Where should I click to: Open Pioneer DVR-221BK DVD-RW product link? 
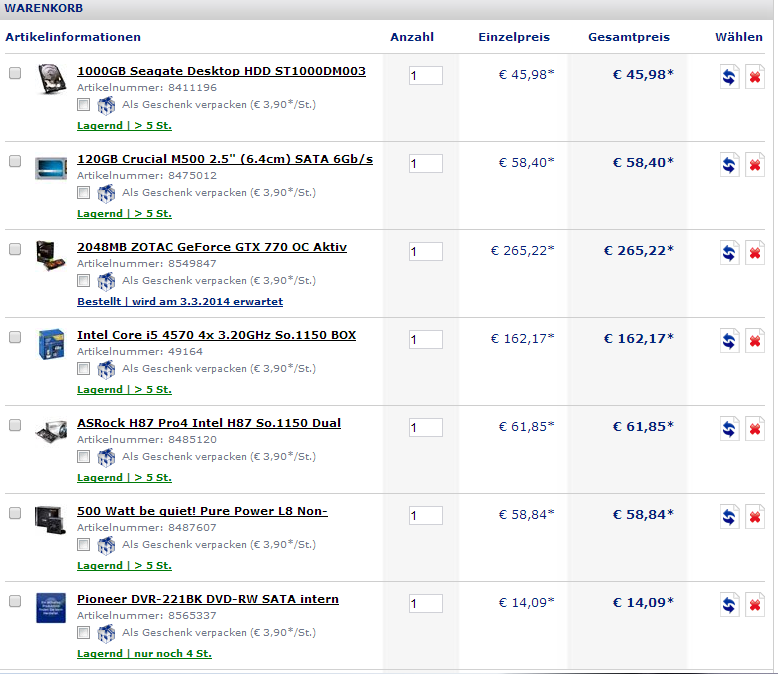click(x=208, y=600)
